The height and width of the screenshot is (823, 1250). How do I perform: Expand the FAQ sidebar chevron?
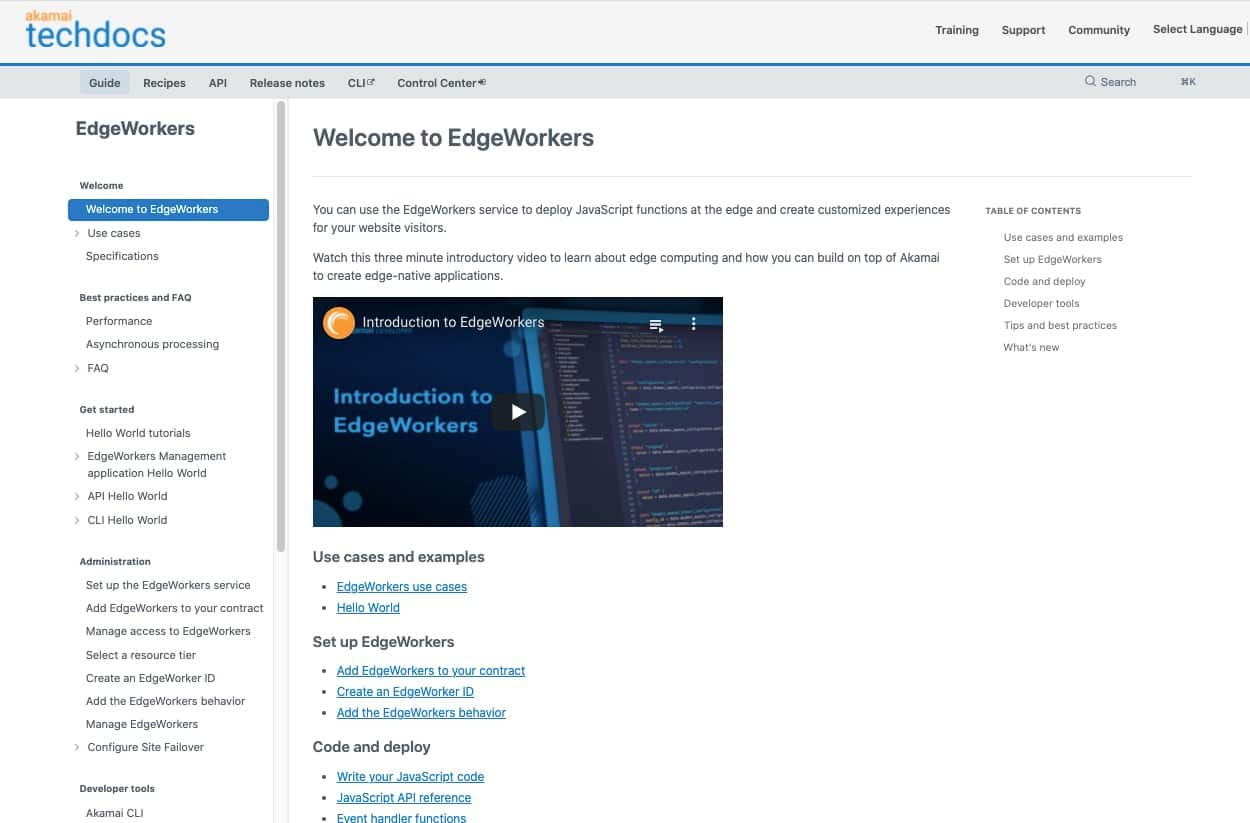pyautogui.click(x=77, y=368)
